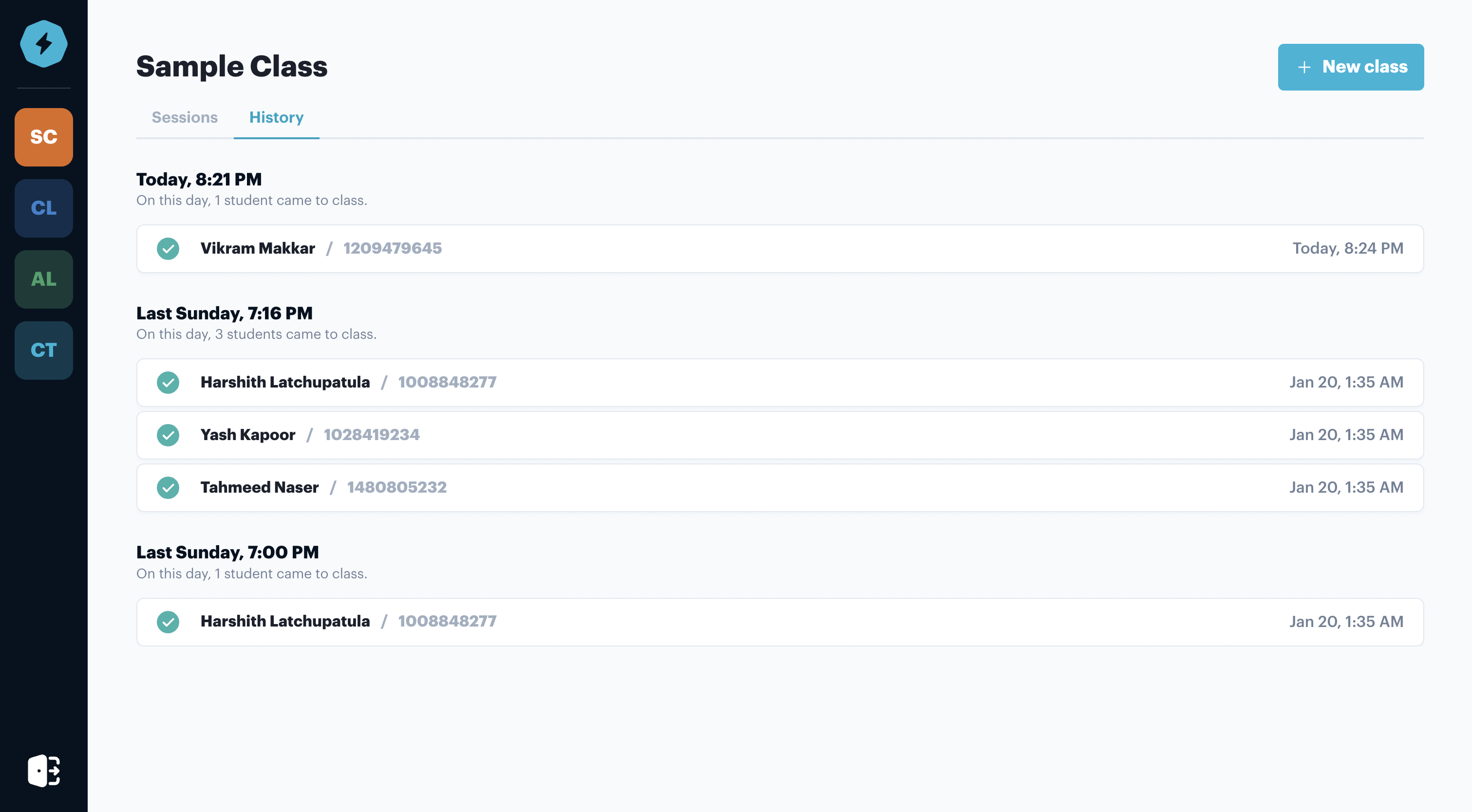The height and width of the screenshot is (812, 1472).
Task: Click the check icon beside Tahmeed Naser
Action: [x=168, y=488]
